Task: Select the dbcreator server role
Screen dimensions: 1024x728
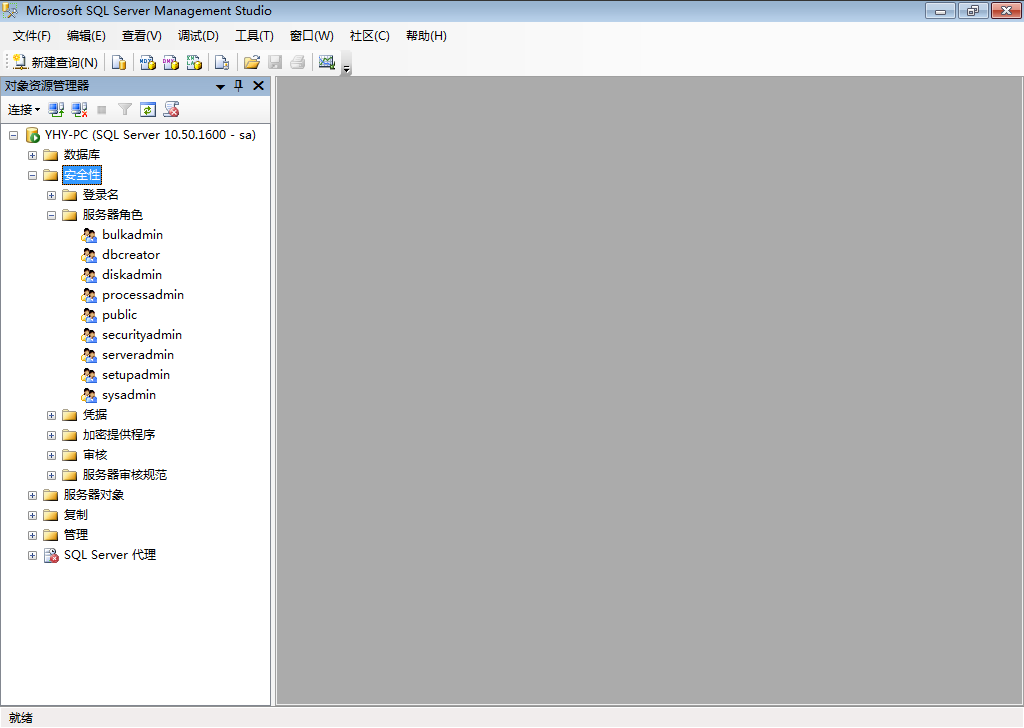Action: coord(131,255)
